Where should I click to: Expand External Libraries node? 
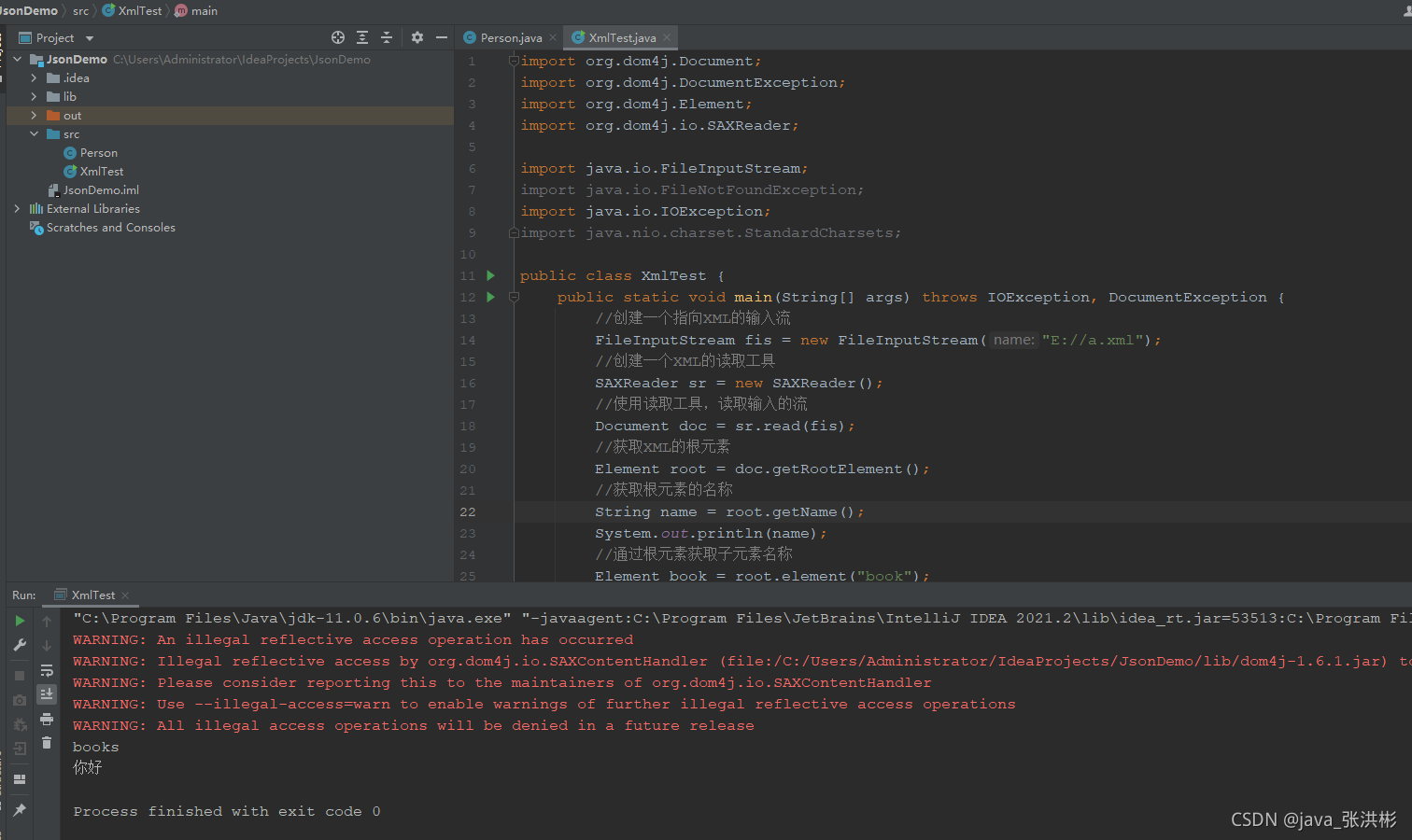pyautogui.click(x=17, y=209)
